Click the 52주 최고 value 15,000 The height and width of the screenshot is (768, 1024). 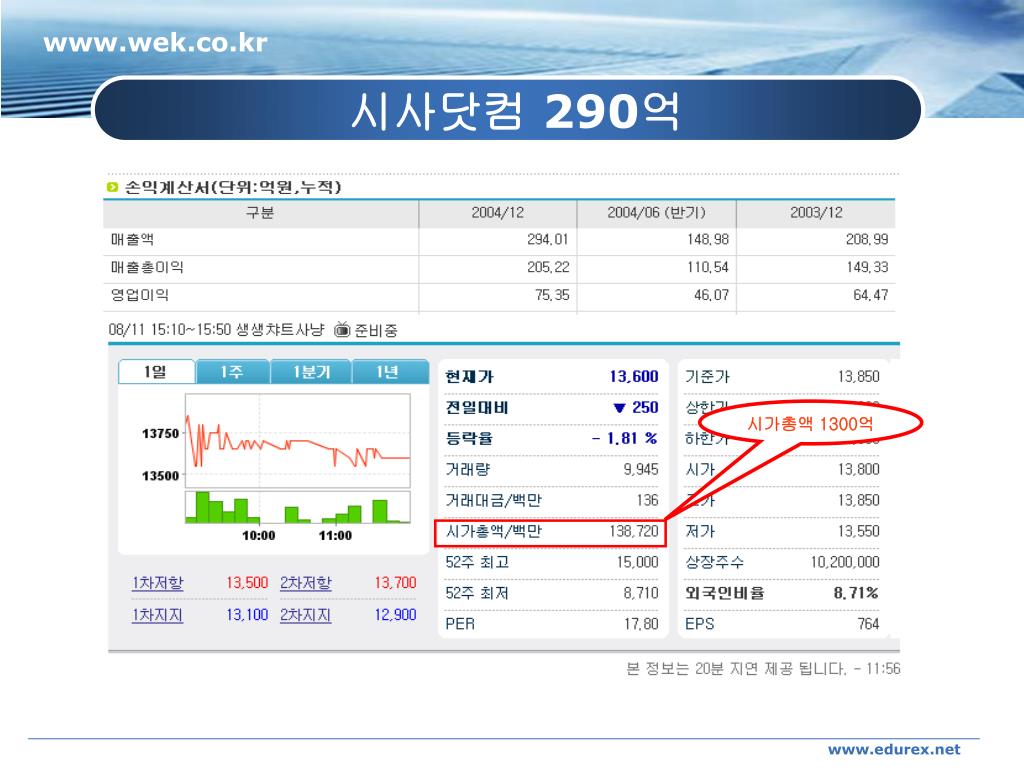point(637,562)
